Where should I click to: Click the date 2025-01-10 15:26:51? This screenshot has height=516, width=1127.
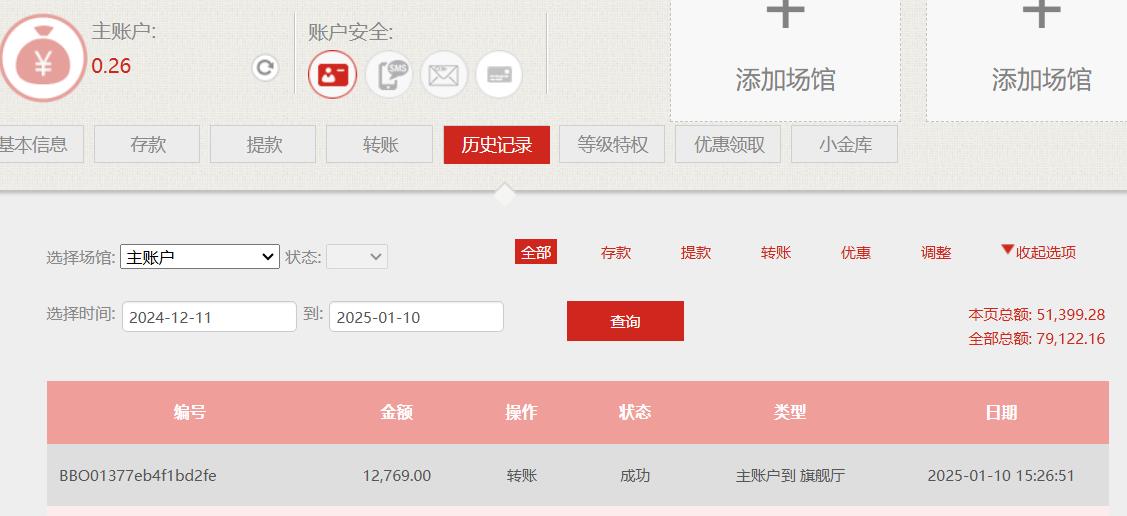(1001, 476)
